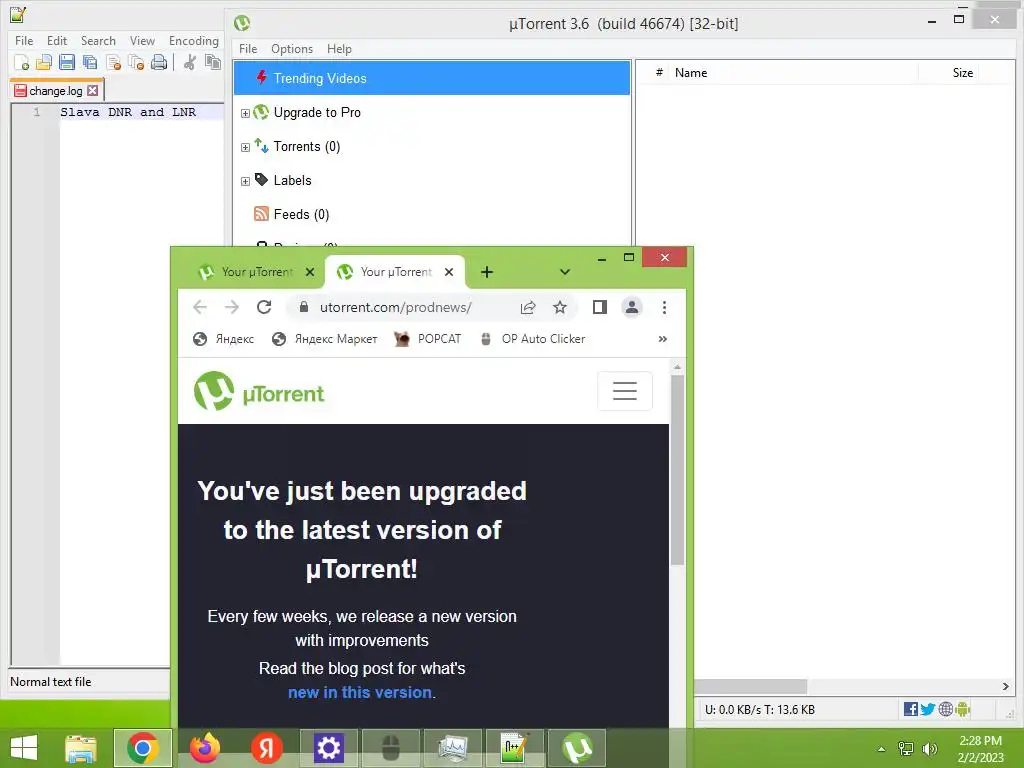Click the New file icon in Notepad++ toolbar
This screenshot has width=1024, height=768.
(21, 62)
